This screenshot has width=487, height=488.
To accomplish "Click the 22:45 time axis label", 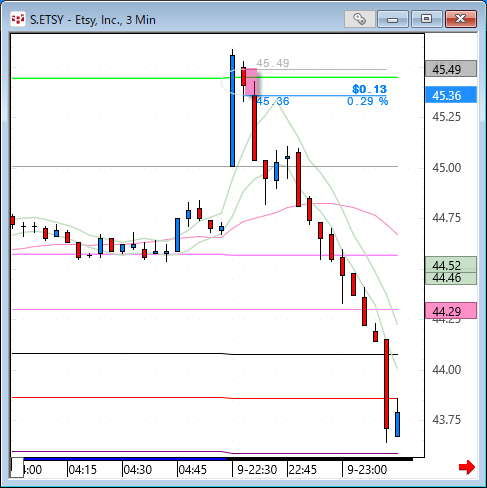I will [303, 470].
